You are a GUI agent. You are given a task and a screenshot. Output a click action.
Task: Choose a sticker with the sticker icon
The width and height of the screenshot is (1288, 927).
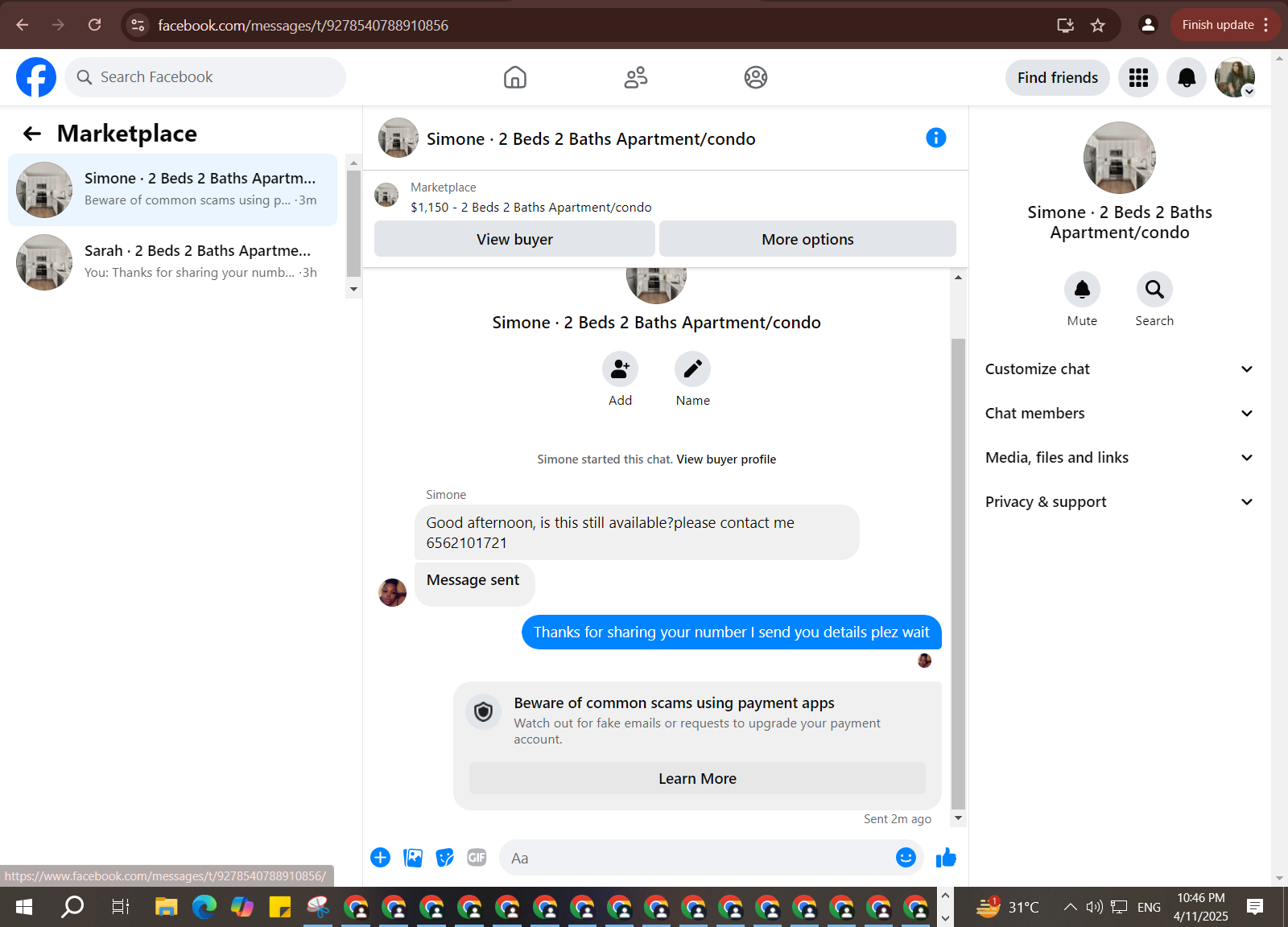pos(444,858)
